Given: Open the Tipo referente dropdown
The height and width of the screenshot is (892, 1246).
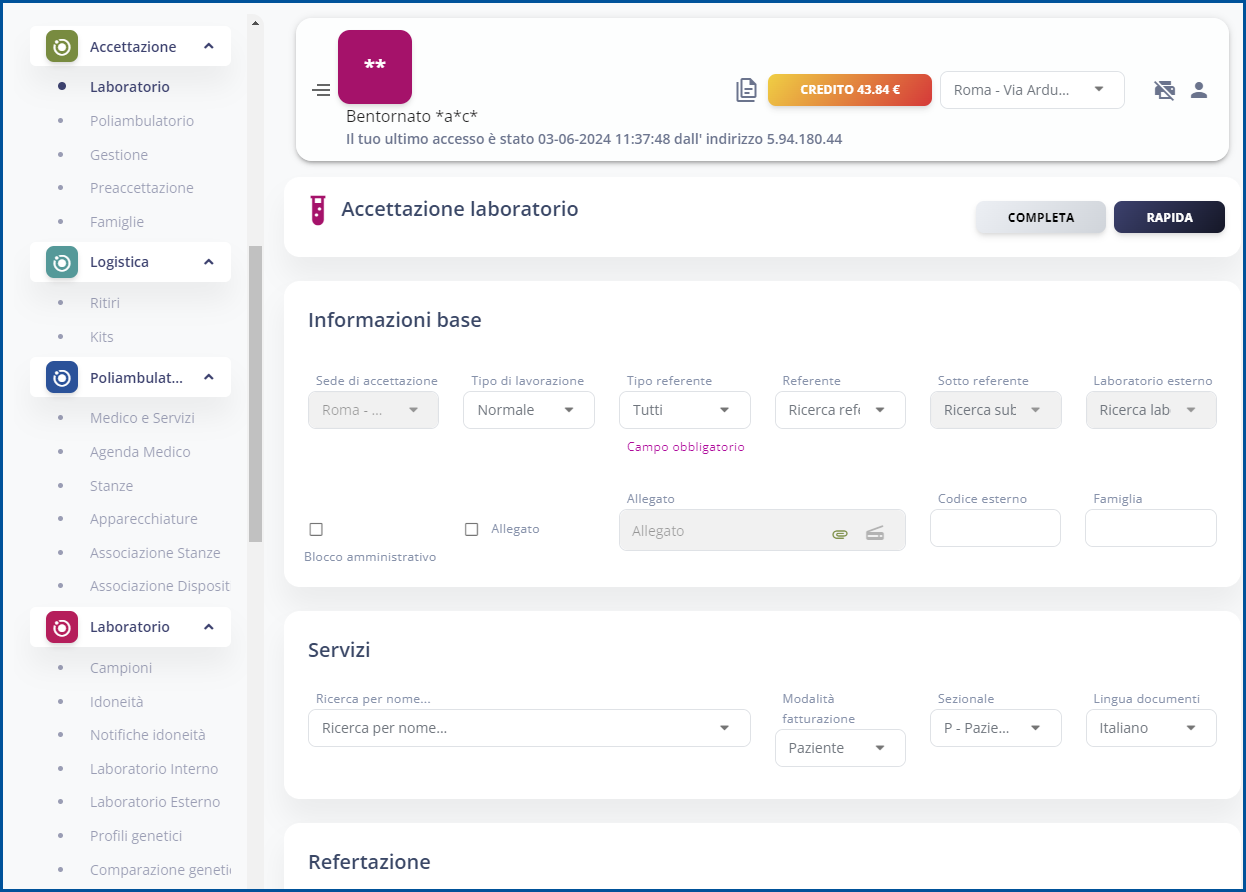Looking at the screenshot, I should (x=684, y=410).
